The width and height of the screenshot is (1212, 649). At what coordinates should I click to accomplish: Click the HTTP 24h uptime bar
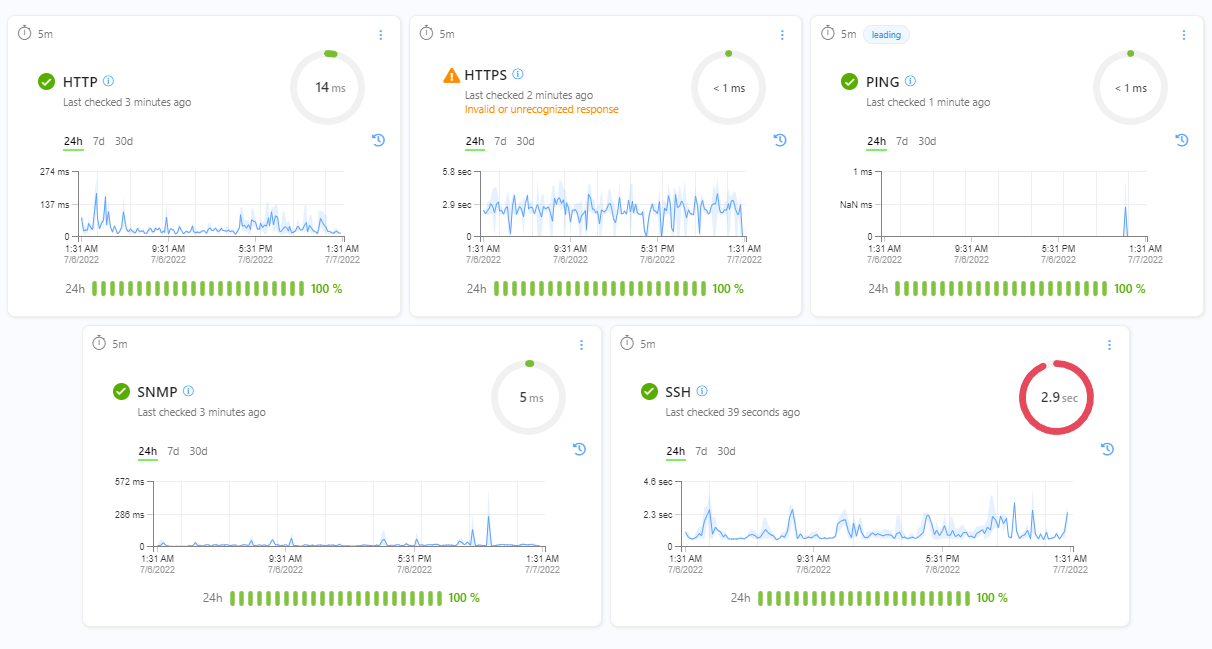pyautogui.click(x=198, y=289)
